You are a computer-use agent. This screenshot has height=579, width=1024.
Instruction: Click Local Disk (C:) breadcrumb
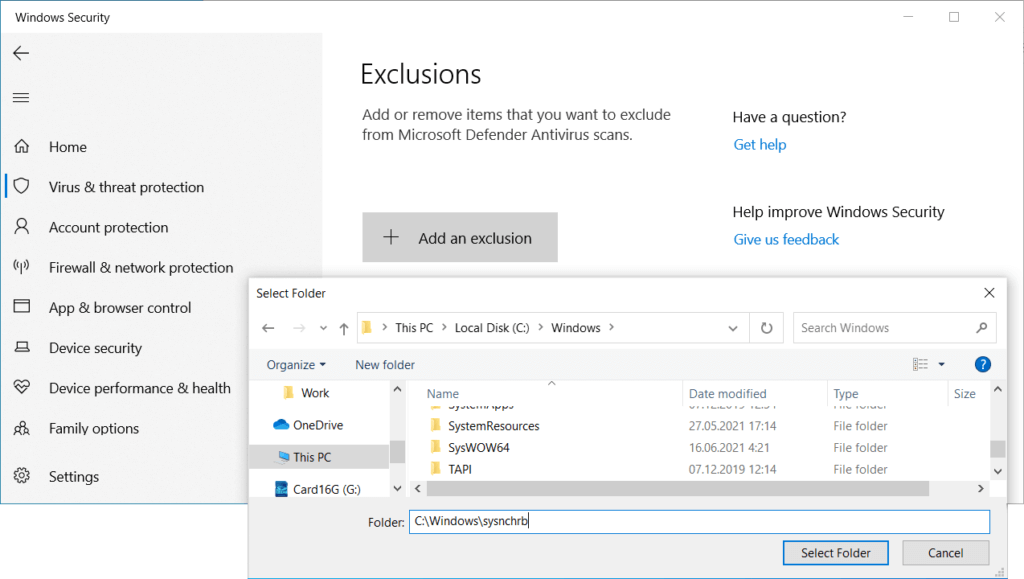[492, 328]
